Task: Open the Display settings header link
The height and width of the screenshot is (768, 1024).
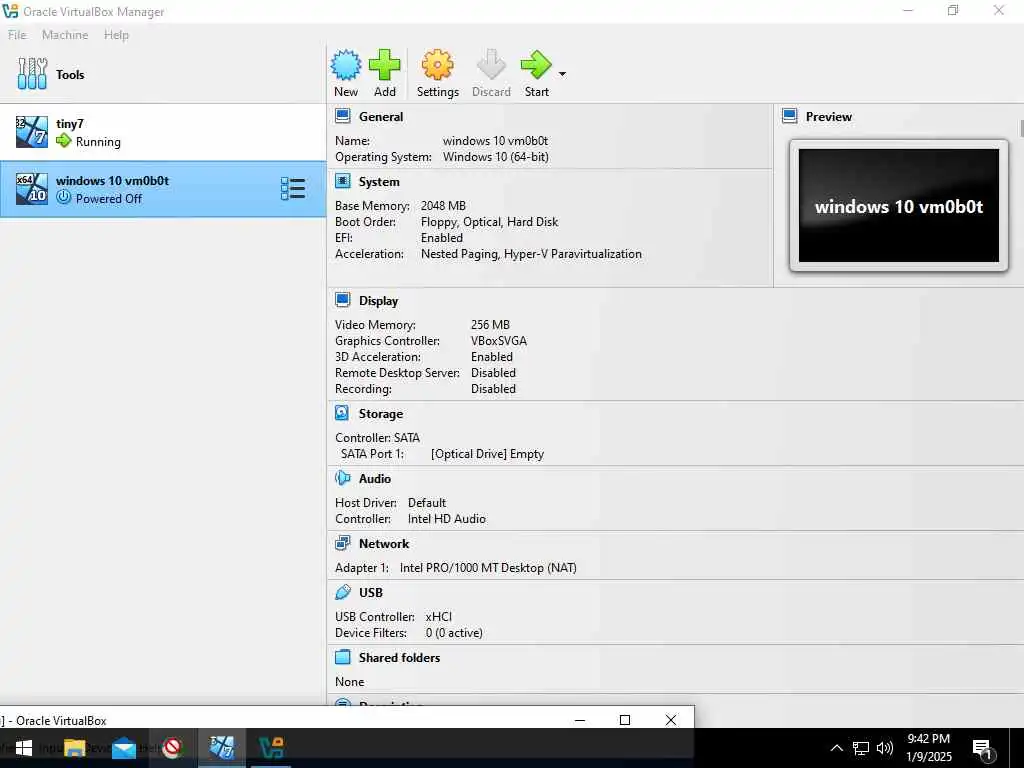Action: pyautogui.click(x=378, y=300)
